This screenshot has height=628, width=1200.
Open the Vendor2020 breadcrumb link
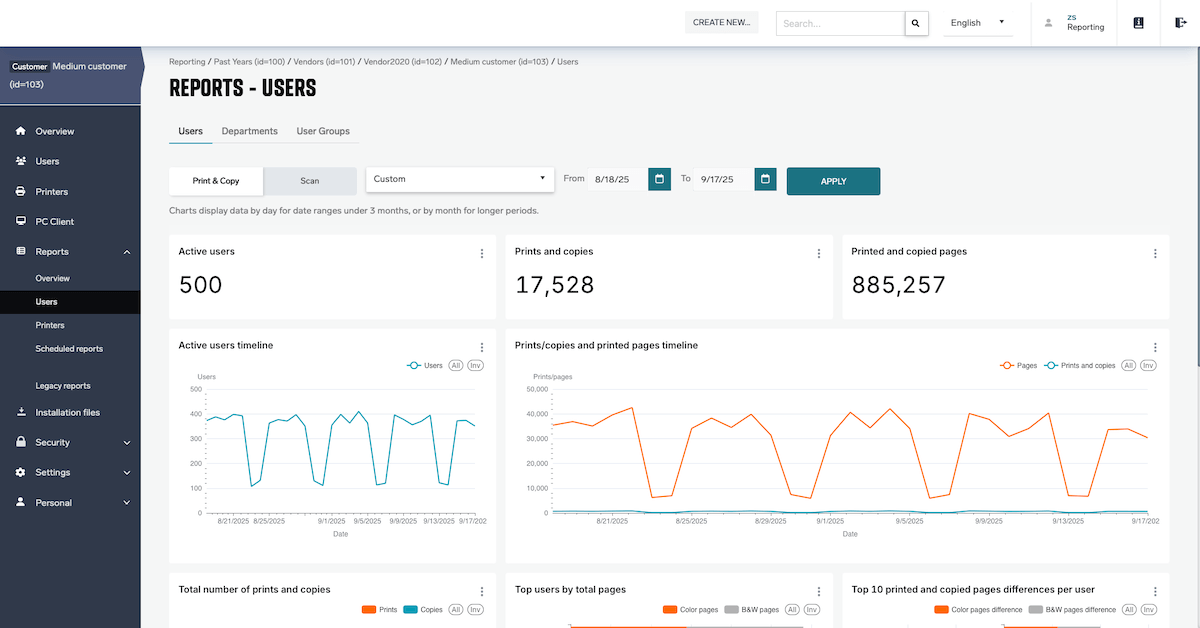(399, 61)
